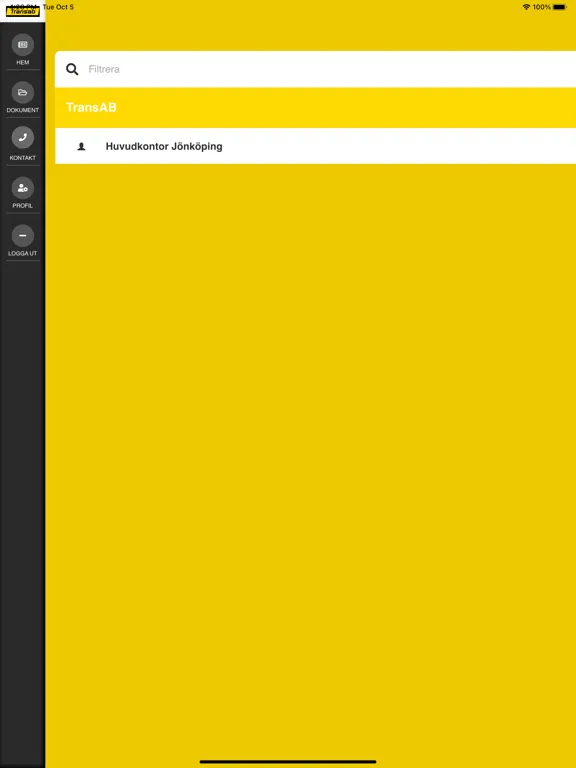576x768 pixels.
Task: Click the TransAB logo in the sidebar
Action: click(23, 11)
